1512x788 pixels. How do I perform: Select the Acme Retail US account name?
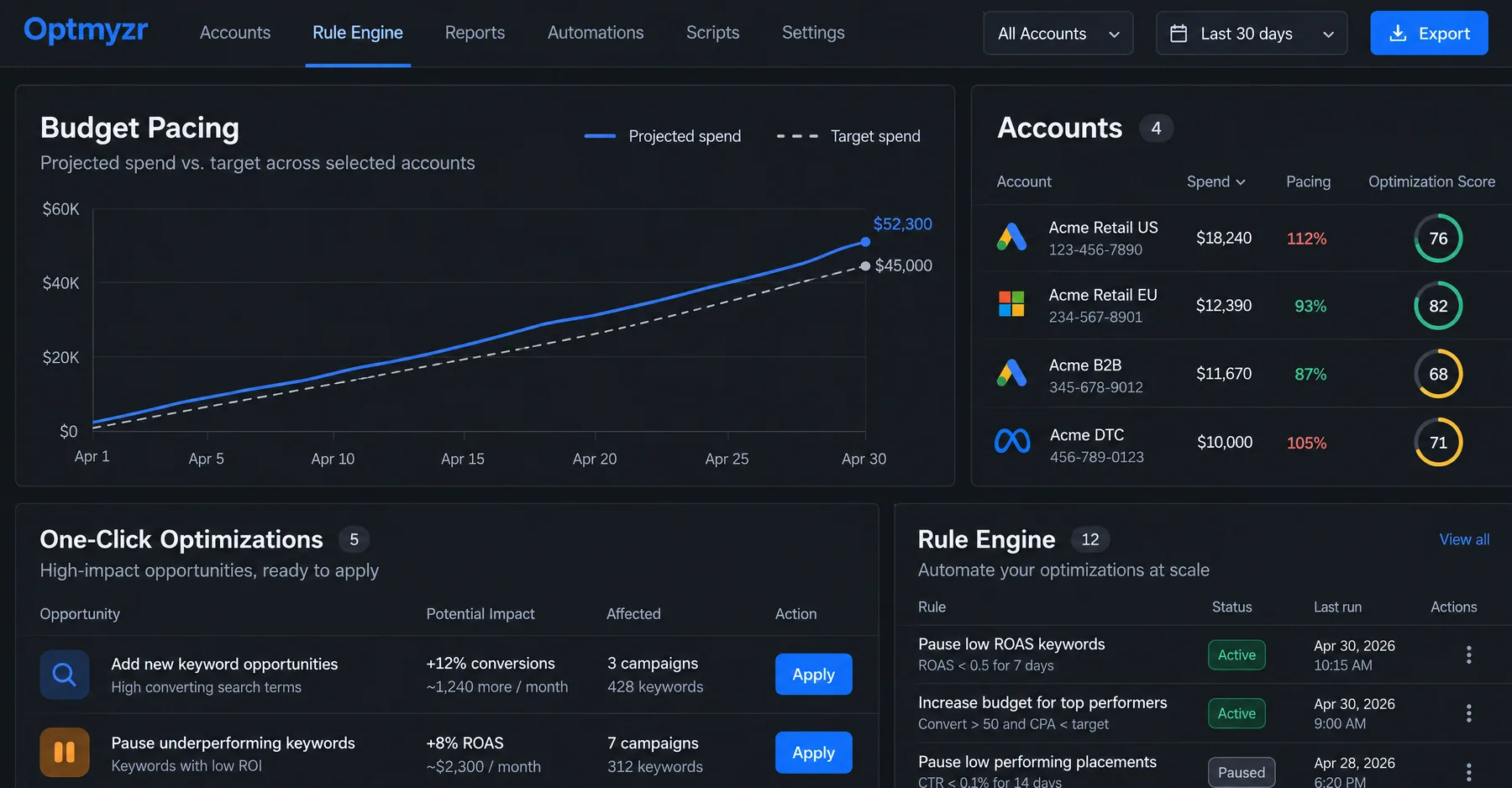[x=1103, y=228]
